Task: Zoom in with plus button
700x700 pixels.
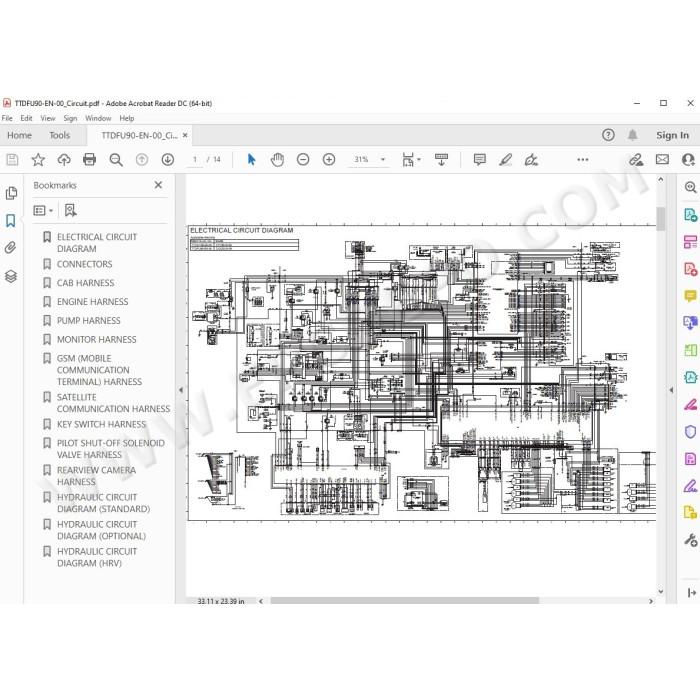Action: tap(329, 159)
